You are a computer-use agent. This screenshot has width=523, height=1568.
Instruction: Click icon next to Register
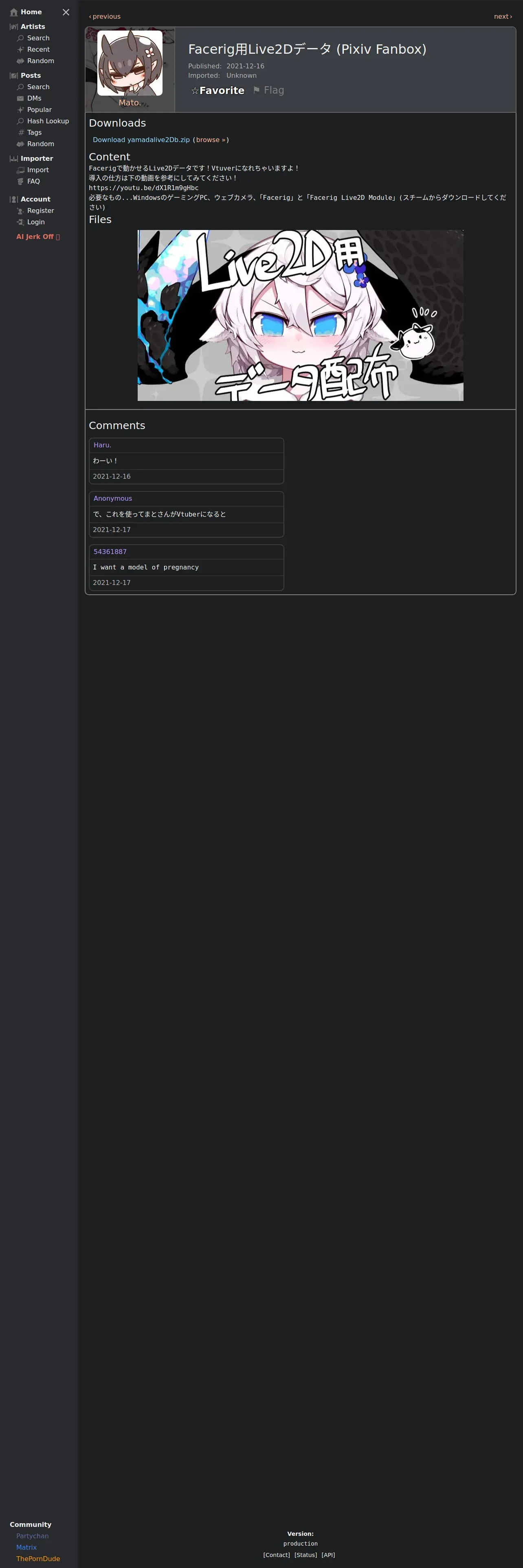pos(21,210)
